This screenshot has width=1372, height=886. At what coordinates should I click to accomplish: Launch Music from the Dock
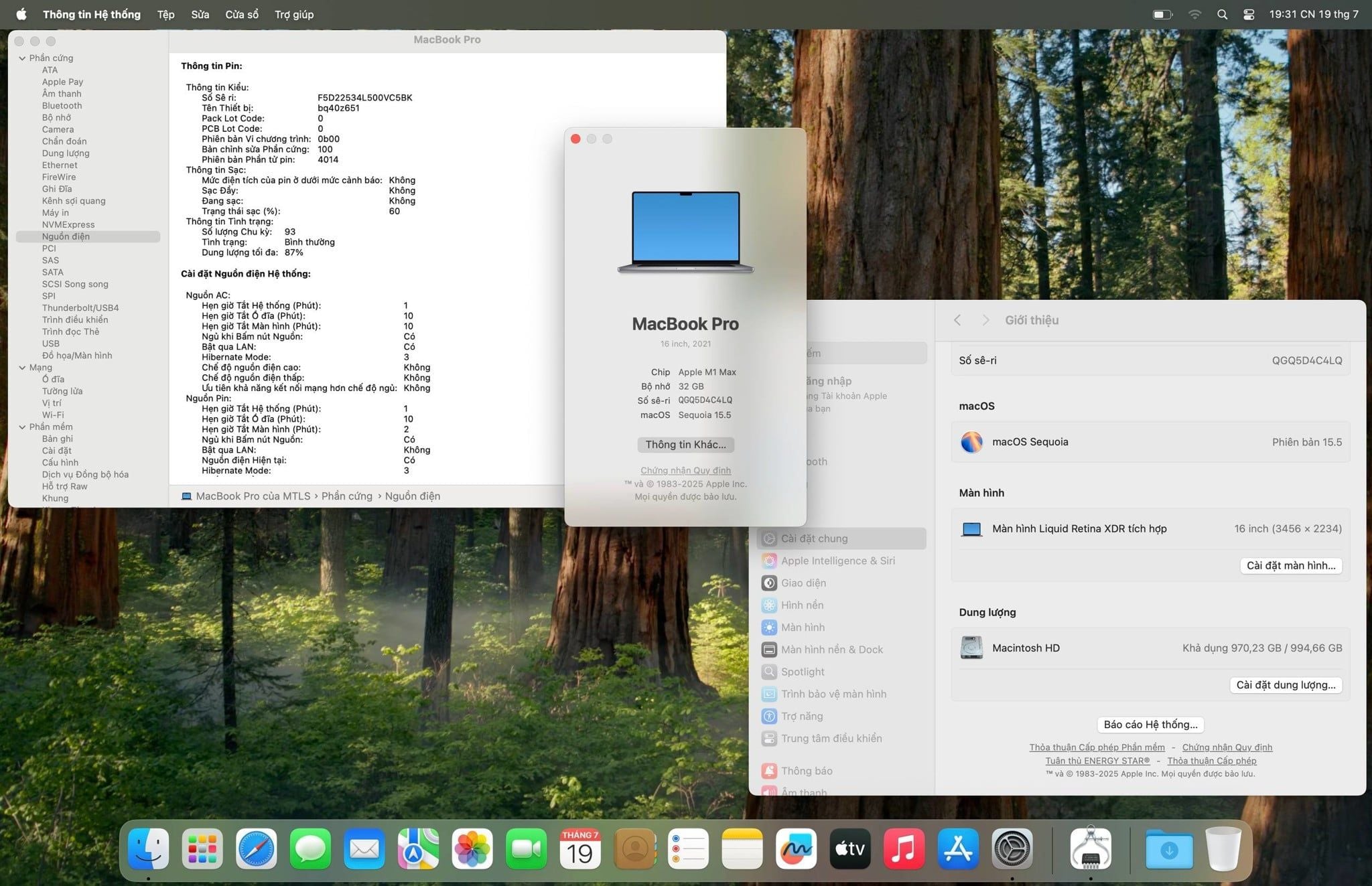[904, 848]
